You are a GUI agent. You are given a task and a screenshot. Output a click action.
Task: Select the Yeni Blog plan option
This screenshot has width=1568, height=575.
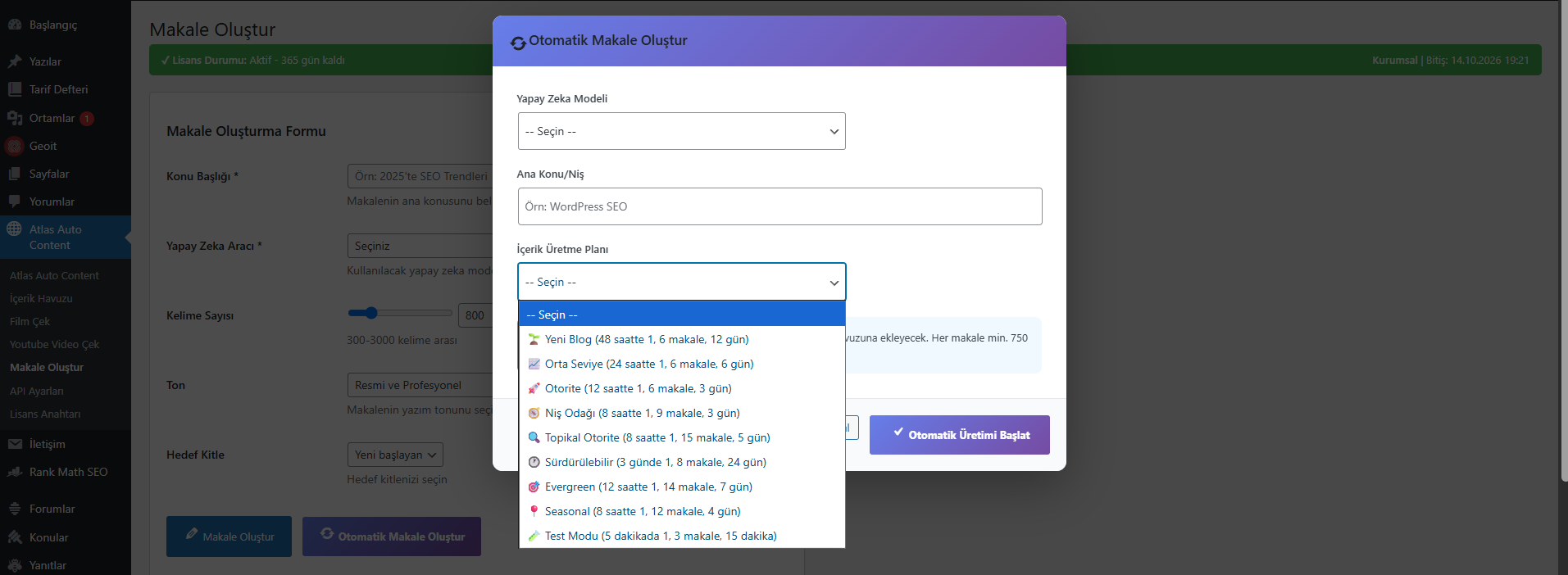[647, 339]
